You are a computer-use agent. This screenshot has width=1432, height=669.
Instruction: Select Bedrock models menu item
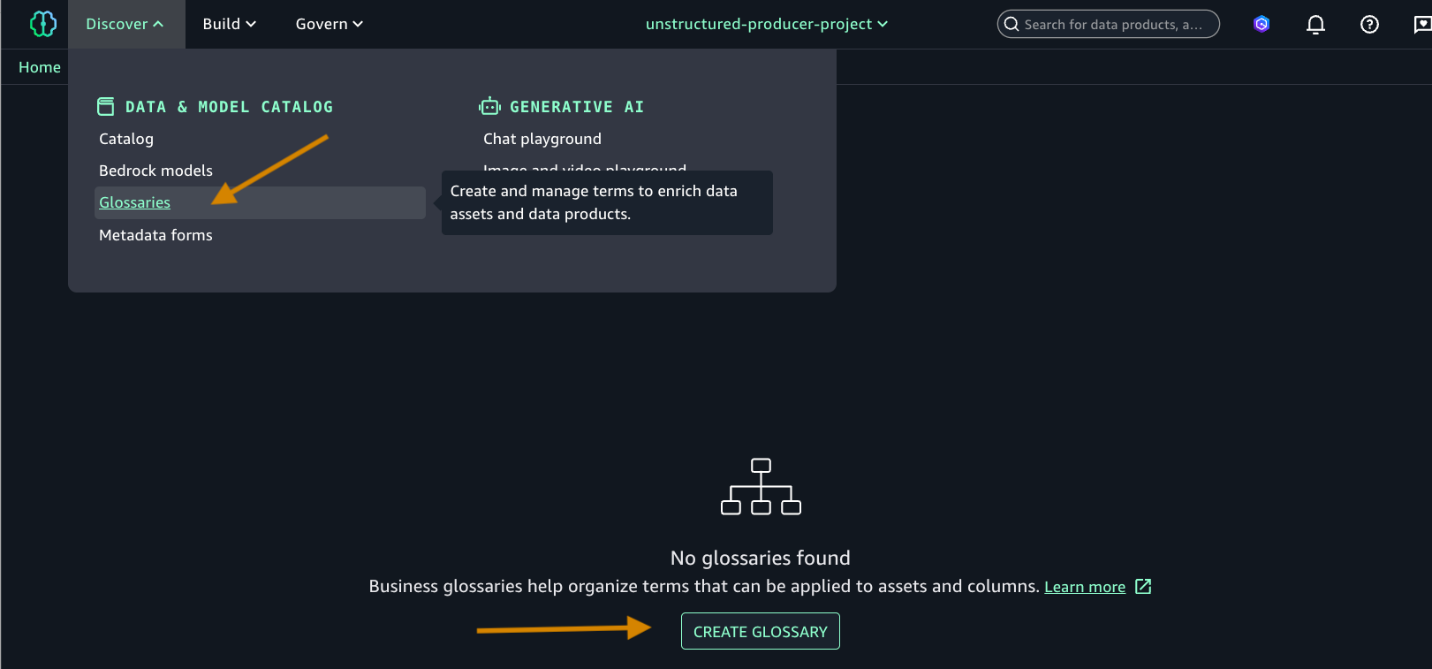156,171
